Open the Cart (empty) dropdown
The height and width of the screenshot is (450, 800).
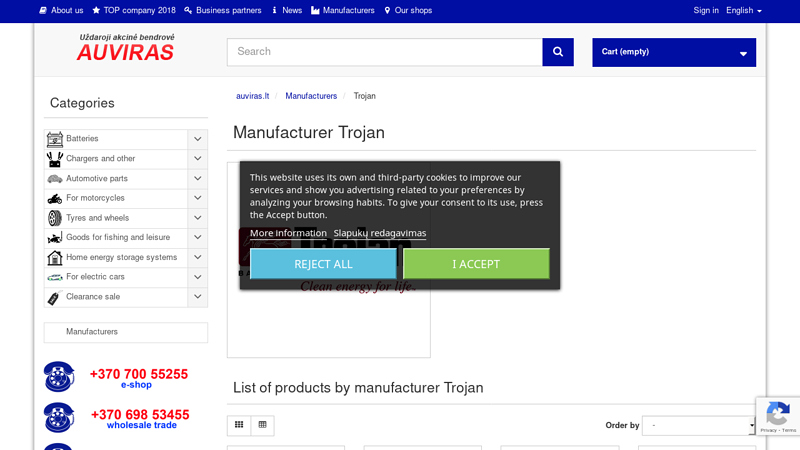pyautogui.click(x=674, y=52)
